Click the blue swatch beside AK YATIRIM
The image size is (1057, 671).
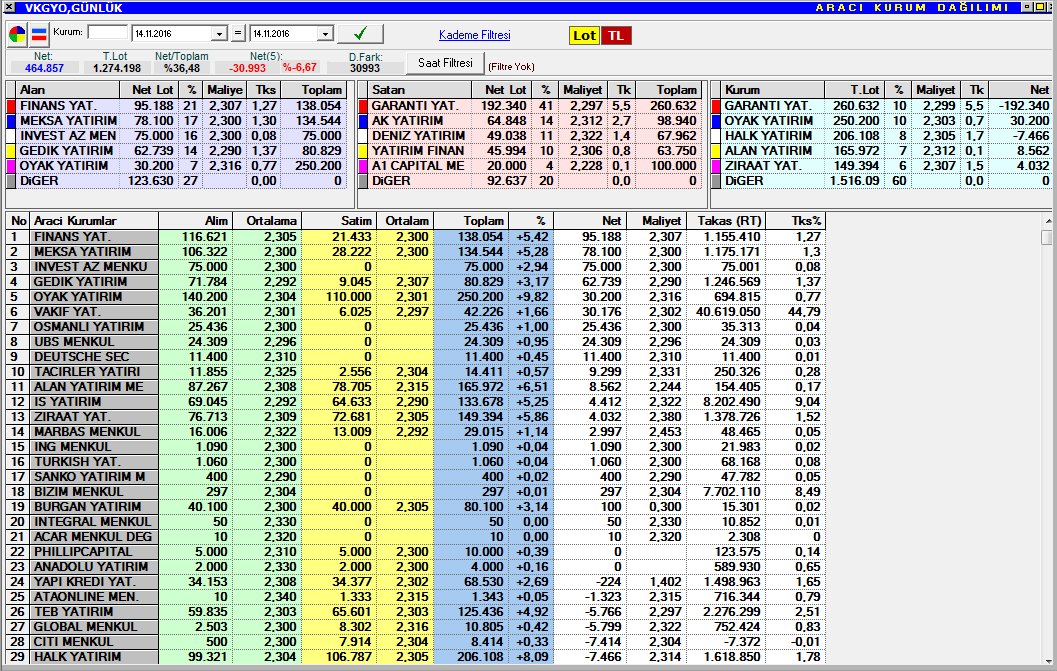click(x=363, y=121)
